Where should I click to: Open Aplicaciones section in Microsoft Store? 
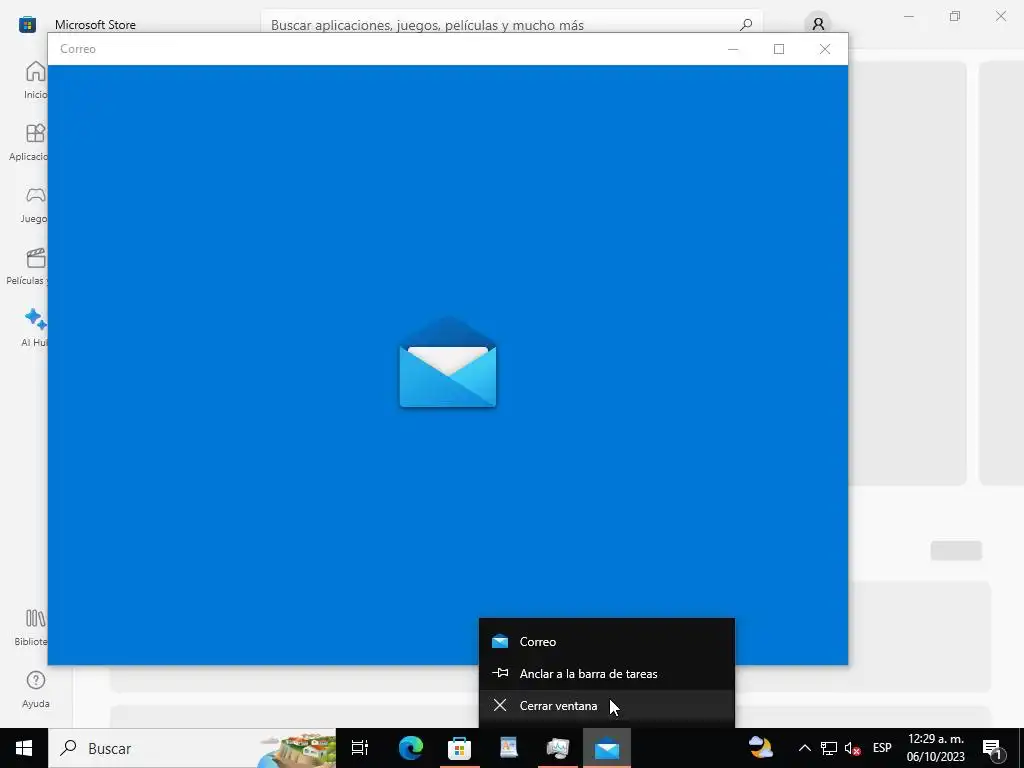click(27, 142)
